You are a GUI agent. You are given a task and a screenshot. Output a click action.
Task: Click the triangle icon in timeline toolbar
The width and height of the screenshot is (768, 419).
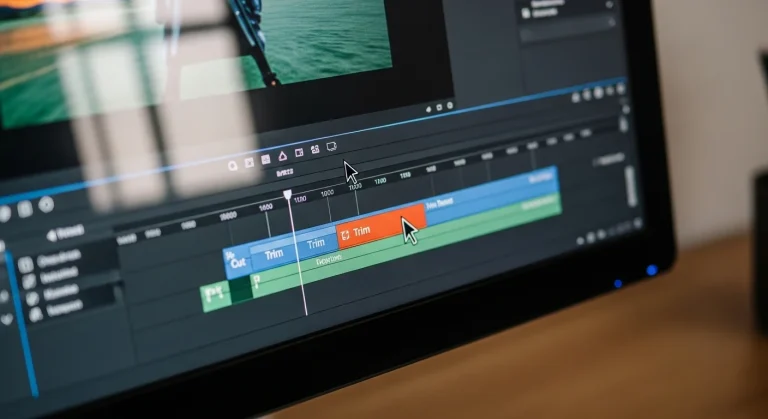283,156
